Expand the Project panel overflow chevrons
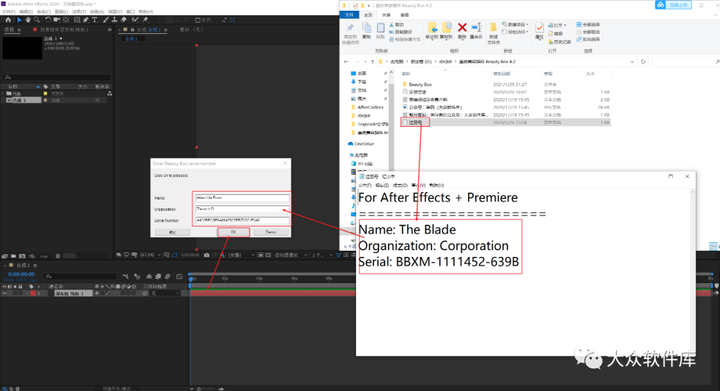The image size is (720, 391). coord(109,29)
